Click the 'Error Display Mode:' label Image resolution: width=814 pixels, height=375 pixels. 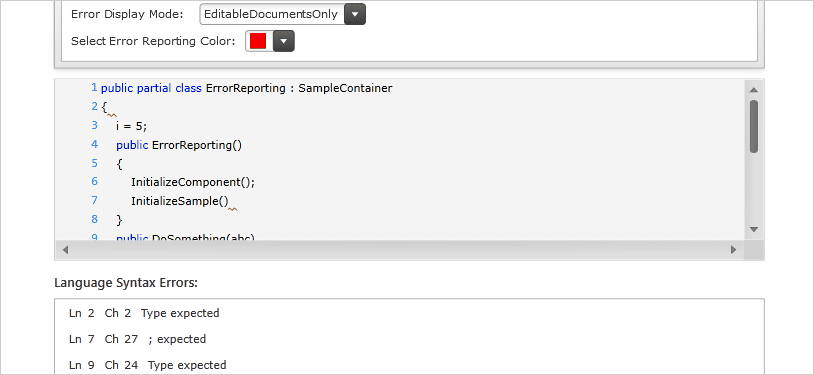point(127,15)
